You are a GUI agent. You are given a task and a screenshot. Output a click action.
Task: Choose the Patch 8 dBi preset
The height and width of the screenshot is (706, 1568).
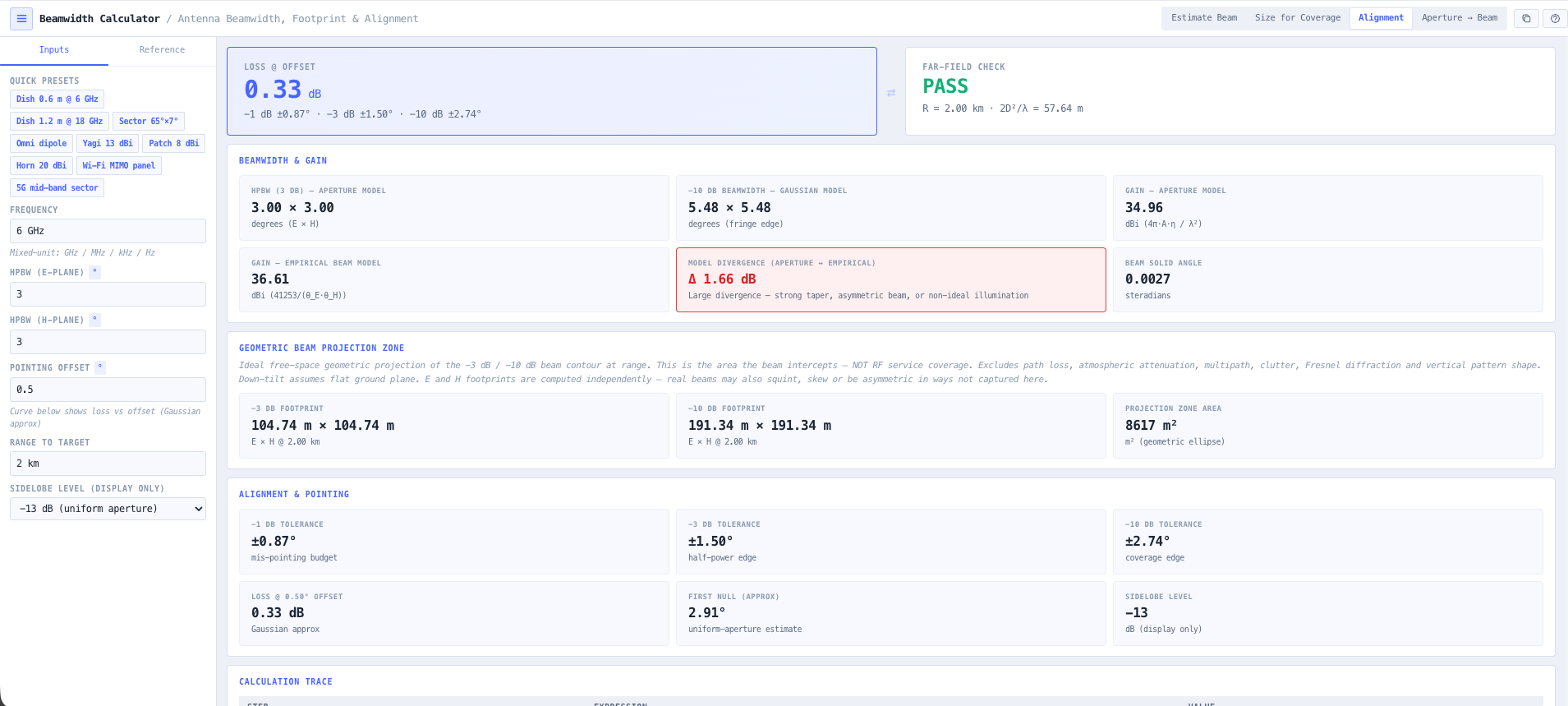tap(173, 144)
